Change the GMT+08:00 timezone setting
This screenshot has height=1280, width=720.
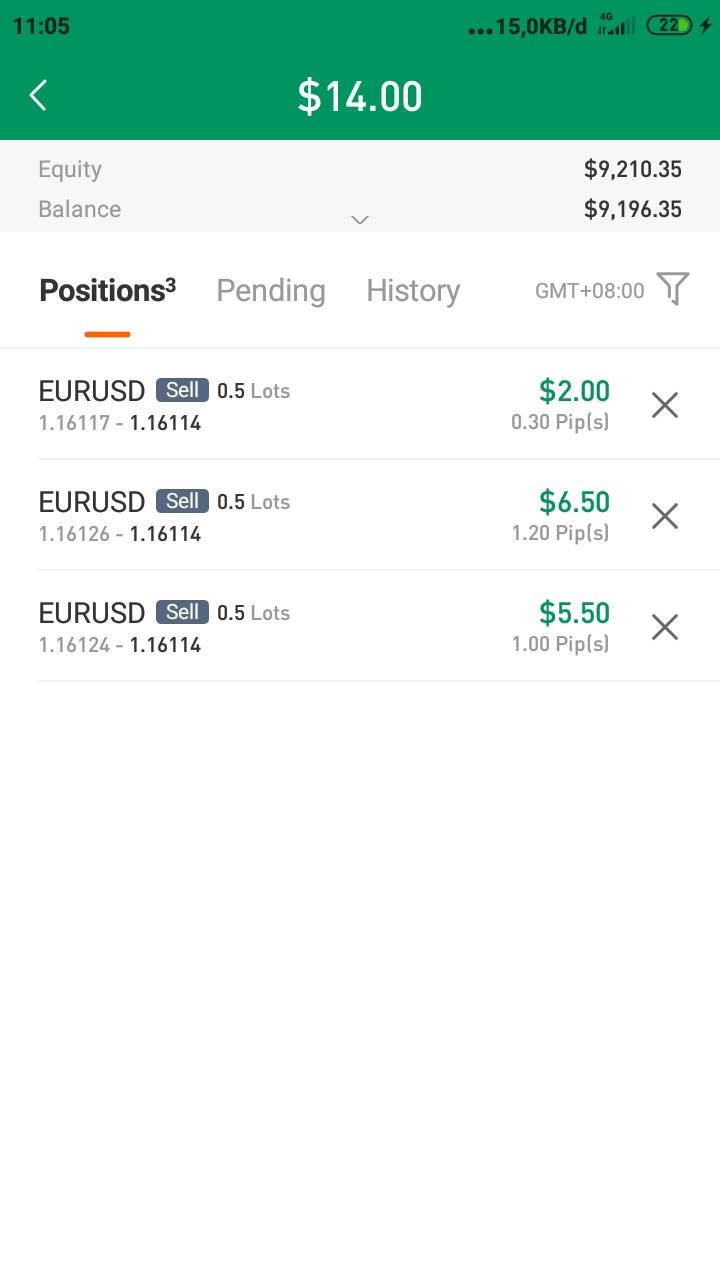coord(590,291)
